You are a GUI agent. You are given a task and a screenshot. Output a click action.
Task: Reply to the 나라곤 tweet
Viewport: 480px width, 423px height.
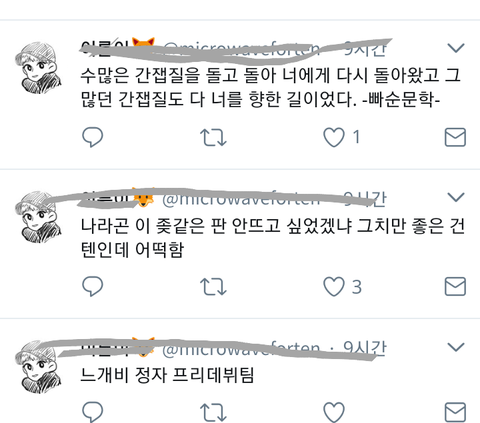(x=92, y=286)
